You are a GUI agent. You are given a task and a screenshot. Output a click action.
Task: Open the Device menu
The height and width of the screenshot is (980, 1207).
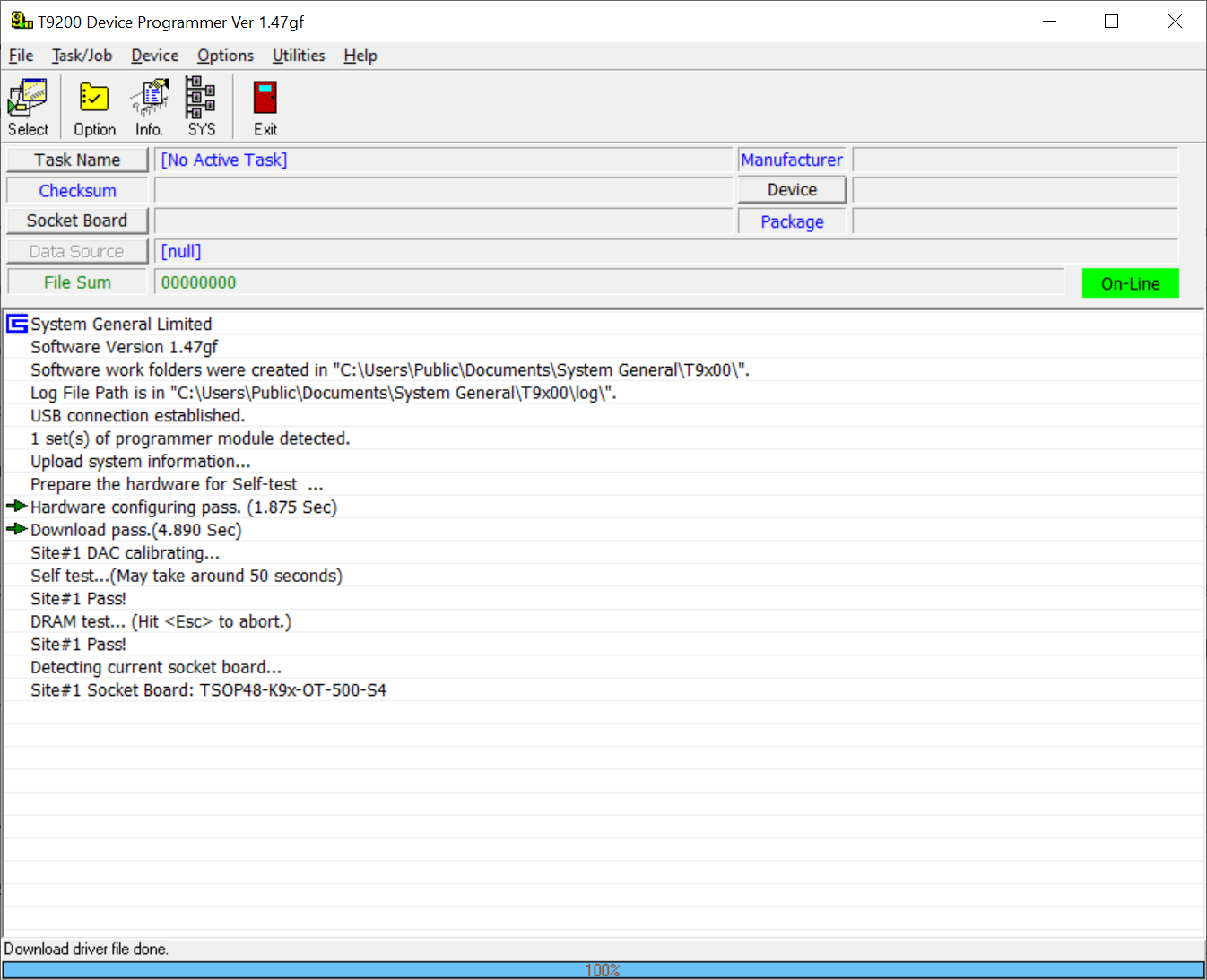click(x=154, y=56)
